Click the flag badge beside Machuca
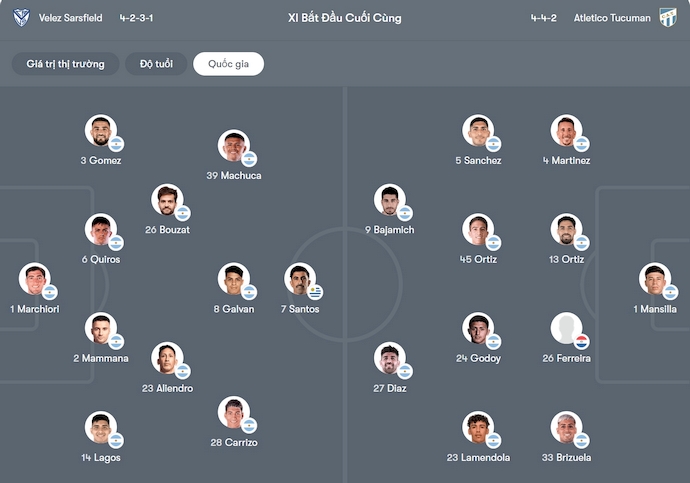 point(249,159)
